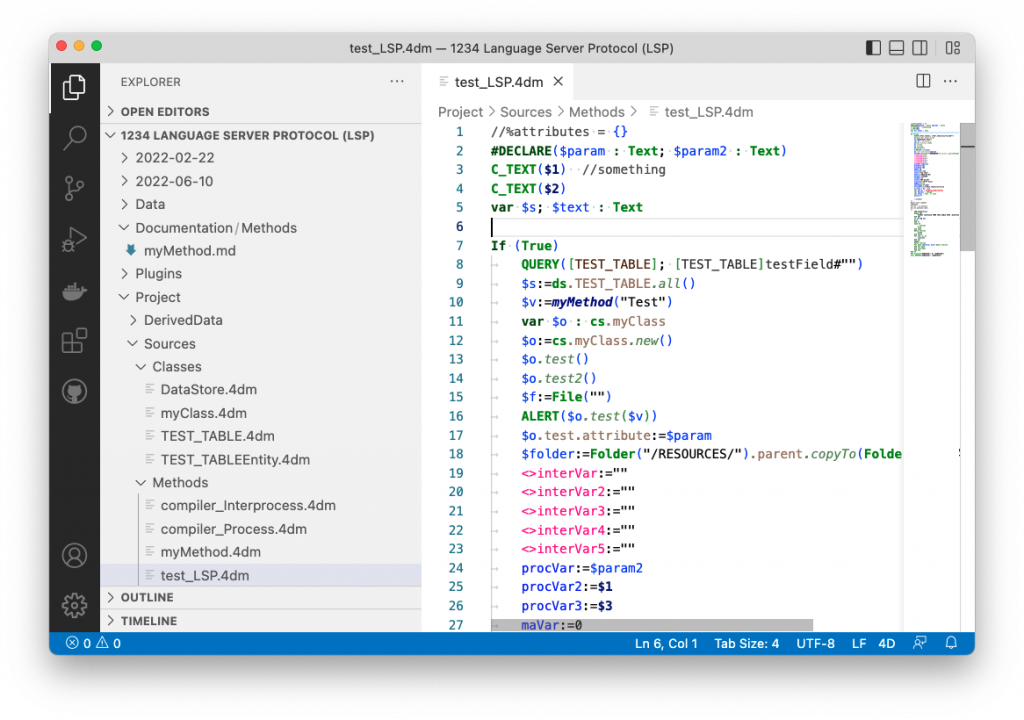
Task: Click the errors and warnings status indicator
Action: pyautogui.click(x=93, y=643)
